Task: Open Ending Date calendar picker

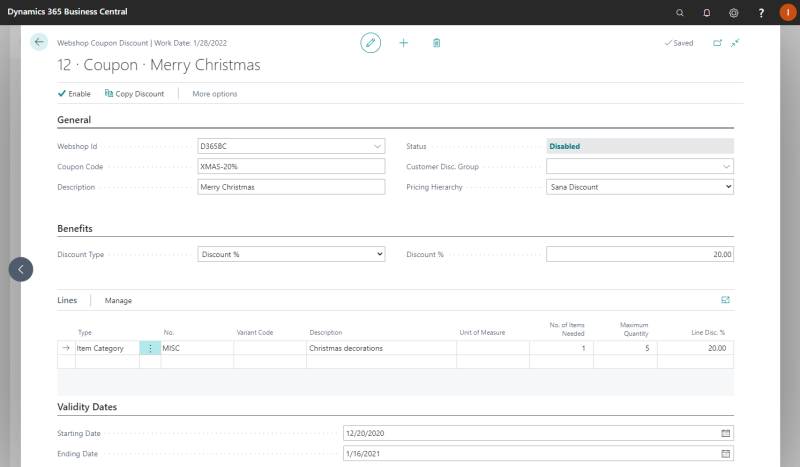Action: (x=726, y=454)
